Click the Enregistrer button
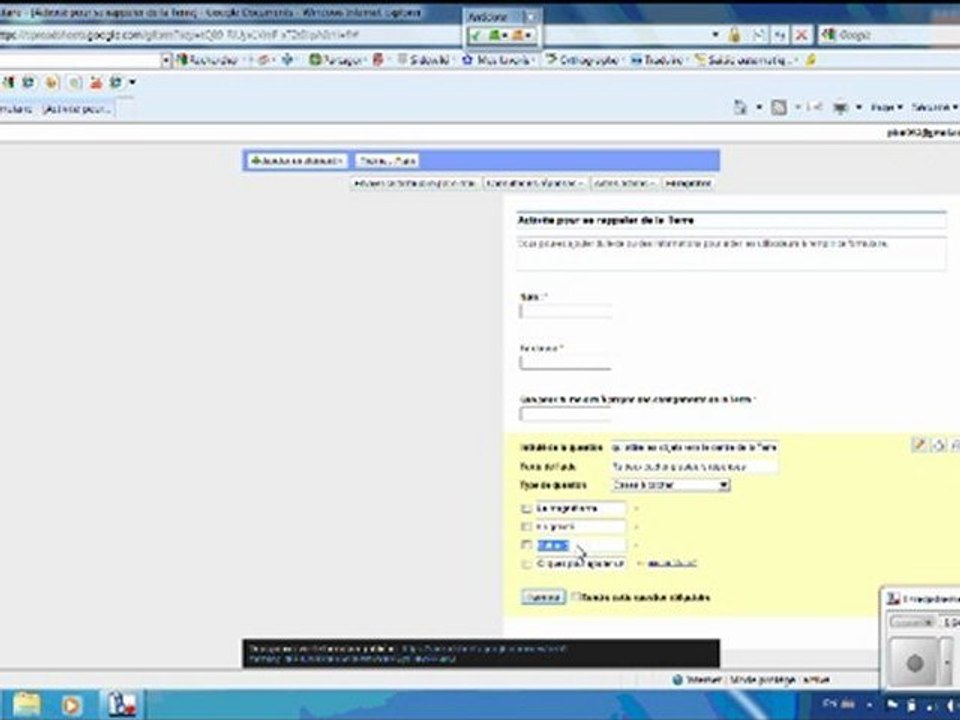Image resolution: width=960 pixels, height=720 pixels. pyautogui.click(x=688, y=183)
